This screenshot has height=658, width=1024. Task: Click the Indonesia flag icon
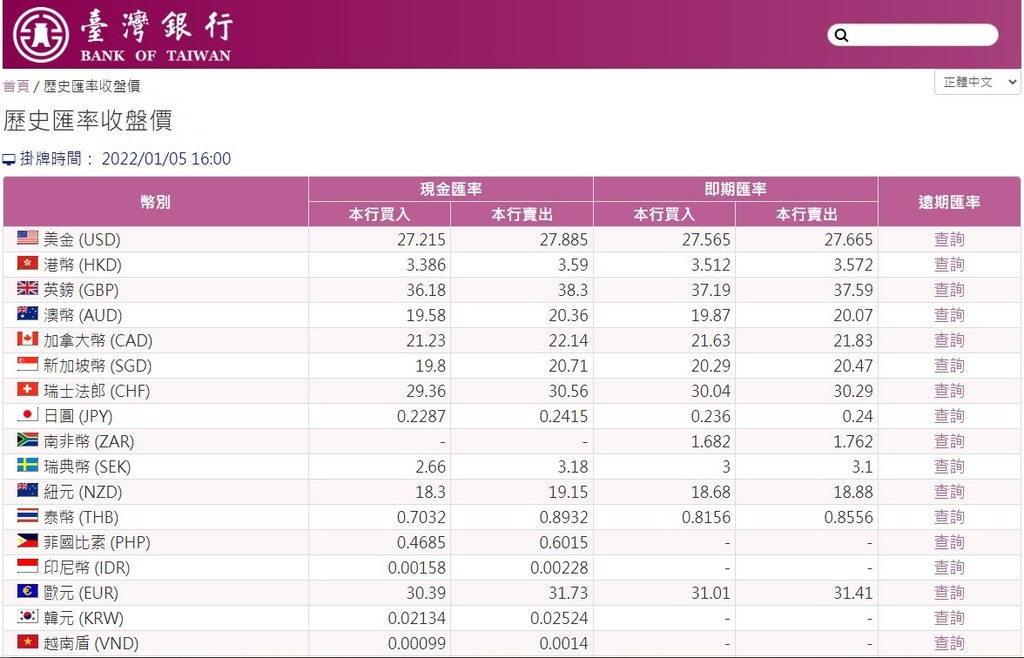click(x=27, y=566)
